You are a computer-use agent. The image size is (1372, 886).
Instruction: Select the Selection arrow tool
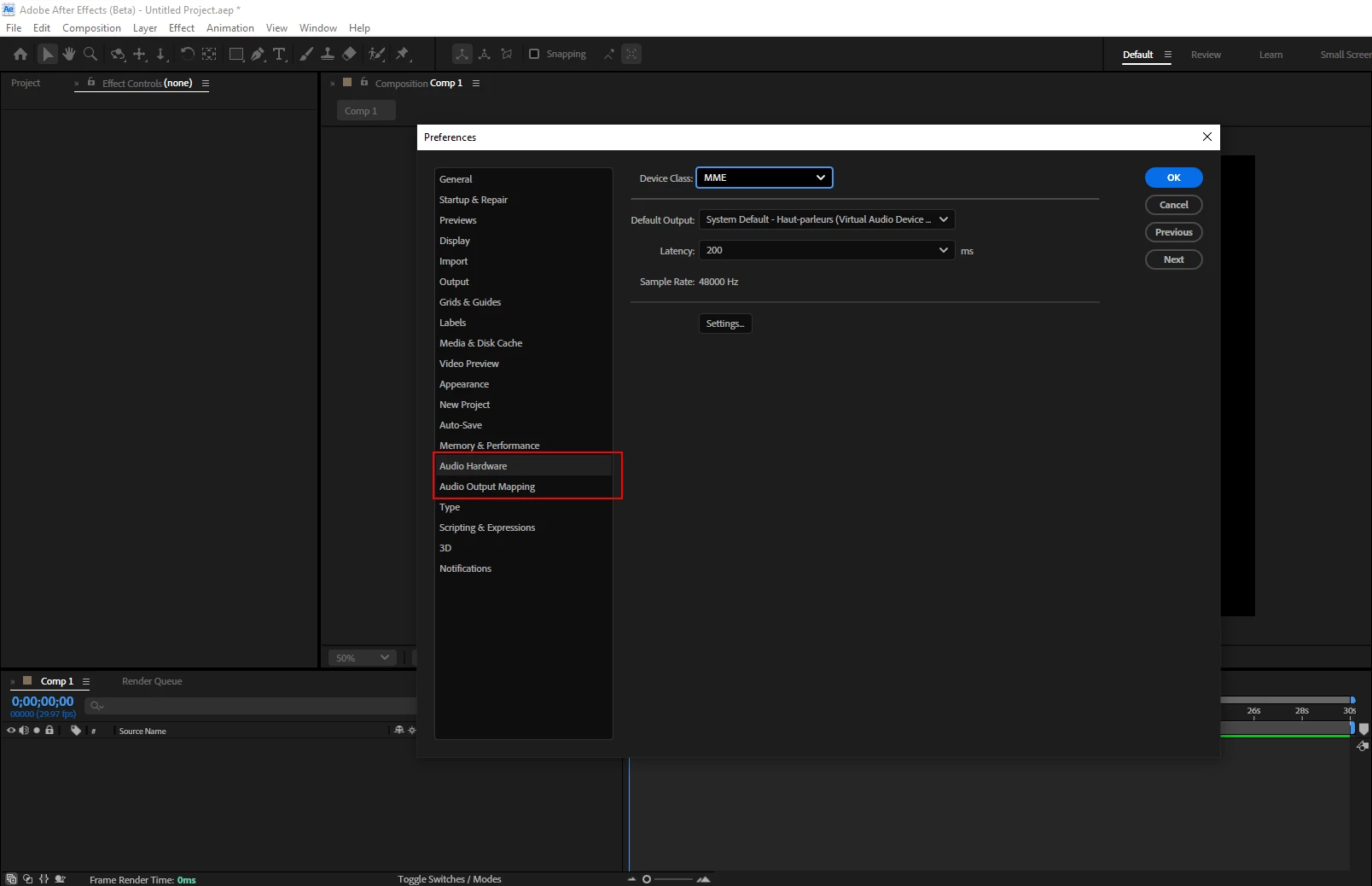tap(47, 54)
